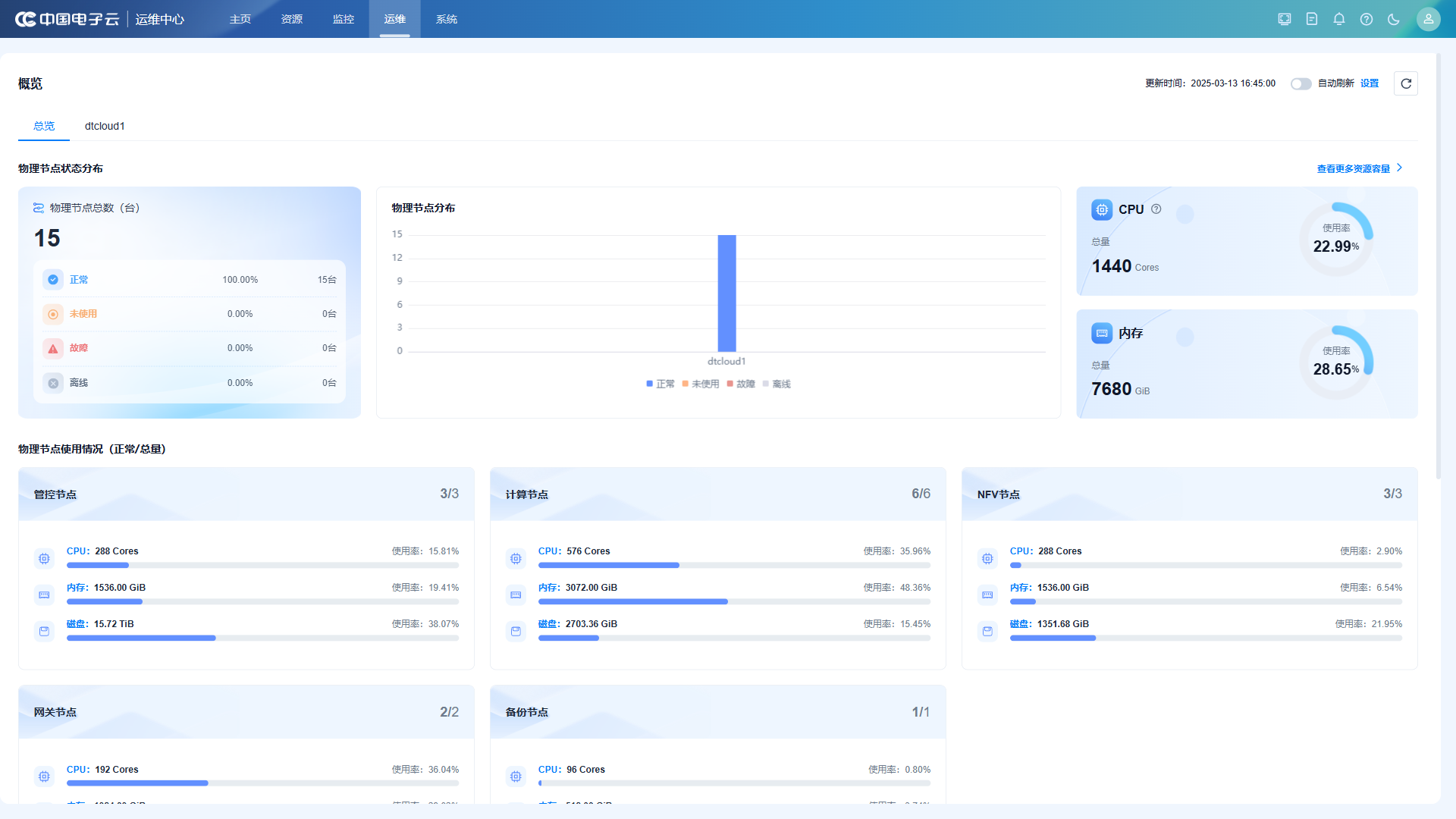The height and width of the screenshot is (819, 1456).
Task: Click the CPU icon in the 网关节点 card
Action: coord(44,777)
